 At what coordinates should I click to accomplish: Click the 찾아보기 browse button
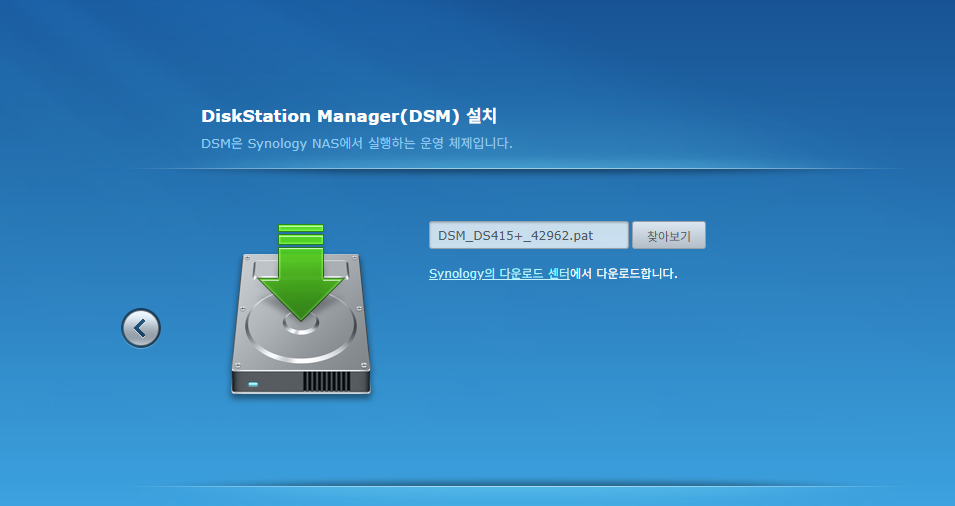669,236
